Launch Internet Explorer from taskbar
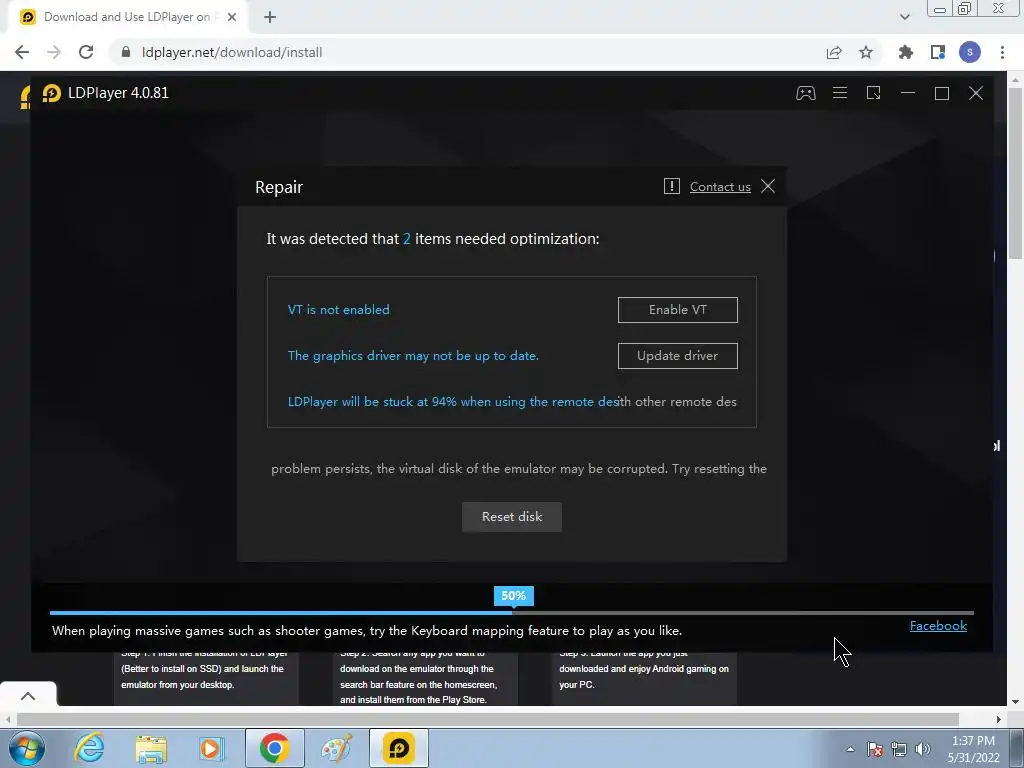 (89, 748)
